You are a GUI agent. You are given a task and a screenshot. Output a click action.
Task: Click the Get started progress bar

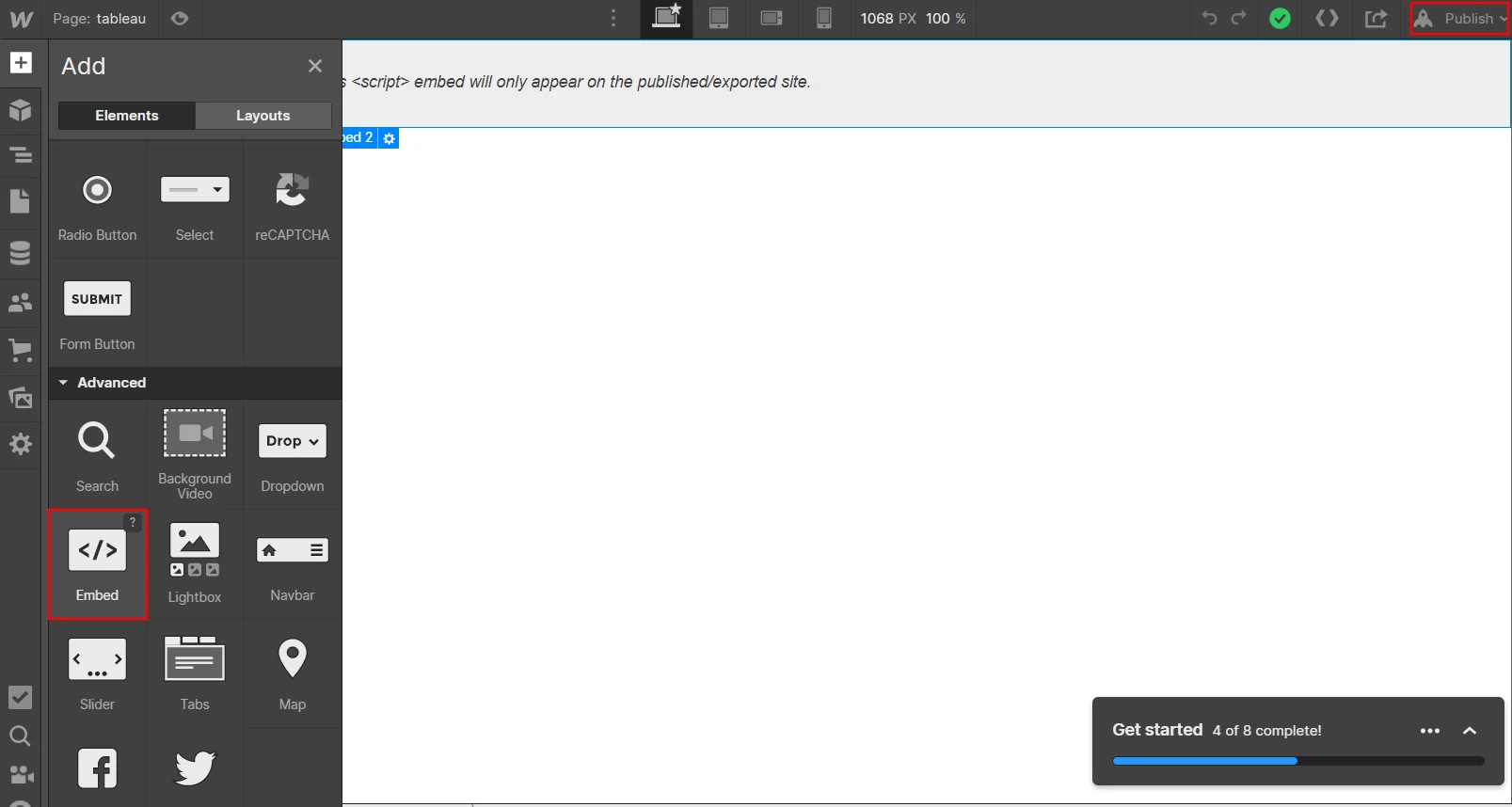tap(1297, 761)
